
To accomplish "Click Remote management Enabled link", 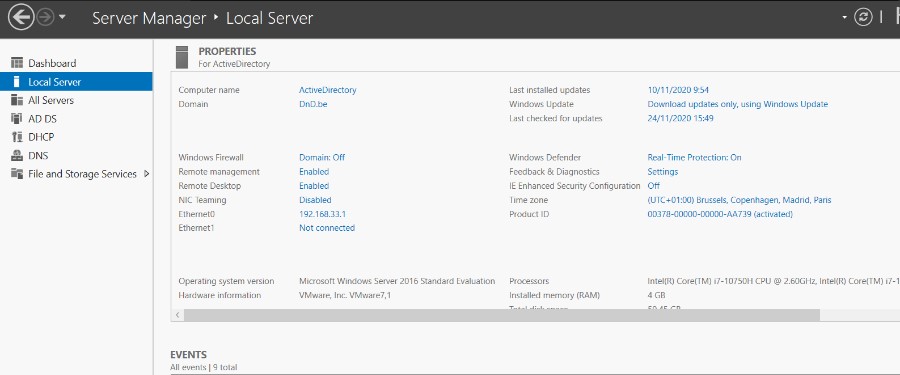I will click(x=314, y=172).
